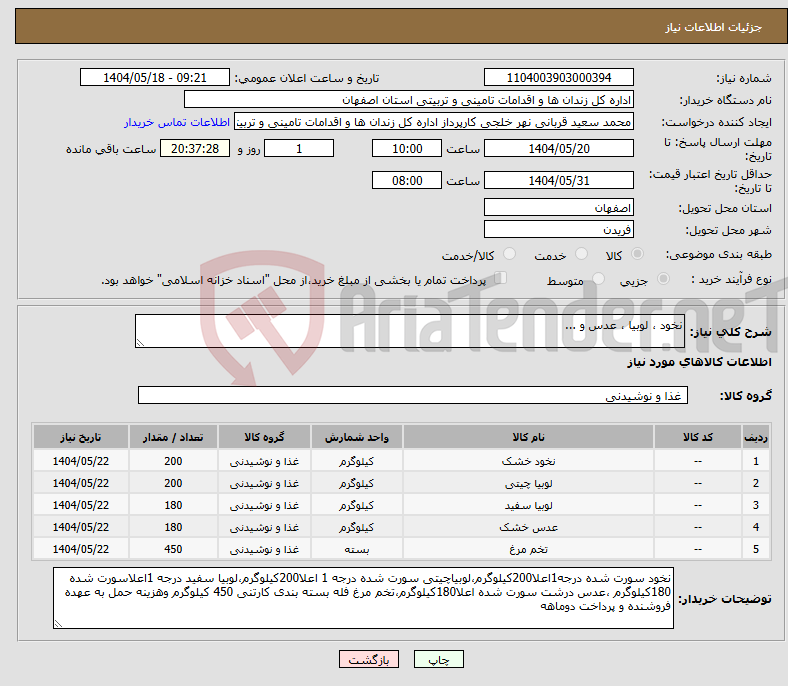Select the نخود خشک item cell
This screenshot has width=788, height=686.
point(528,461)
